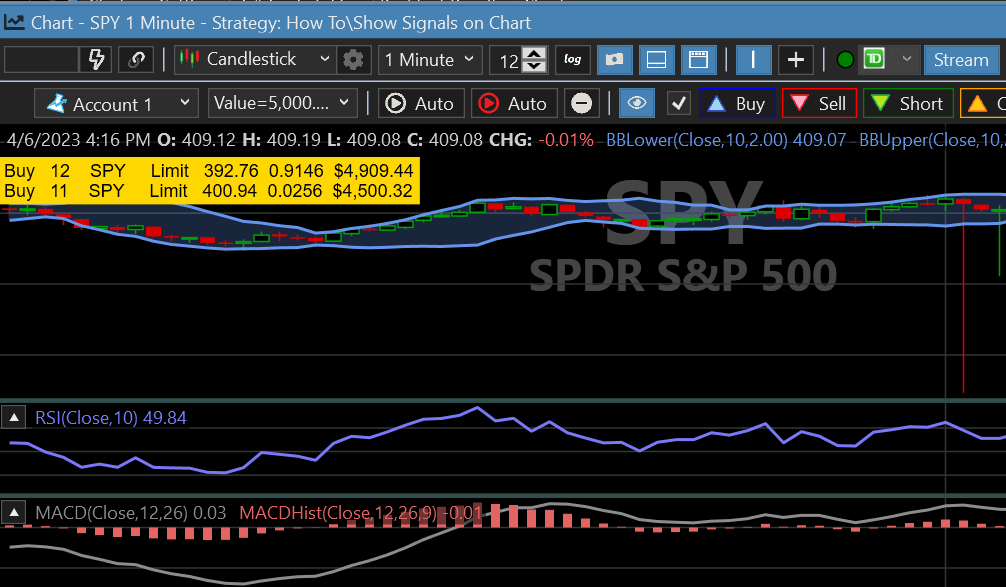The height and width of the screenshot is (587, 1006).
Task: Click the 4/6/2023 4:16 PM date label
Action: [78, 140]
